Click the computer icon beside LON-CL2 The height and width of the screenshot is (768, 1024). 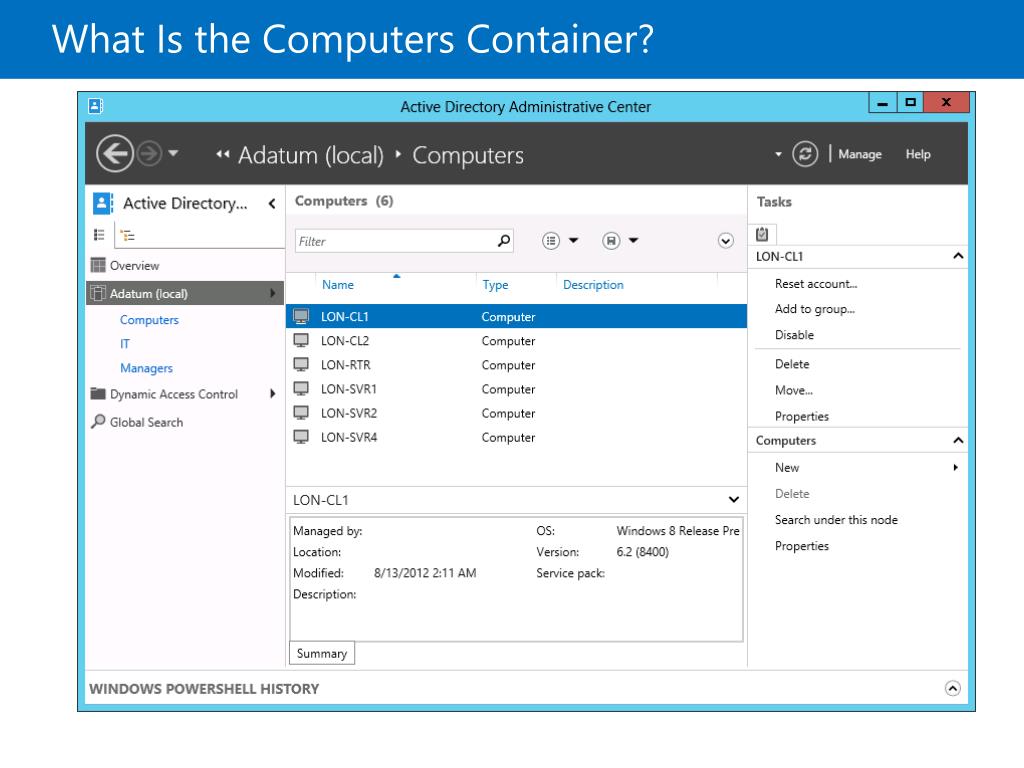301,341
